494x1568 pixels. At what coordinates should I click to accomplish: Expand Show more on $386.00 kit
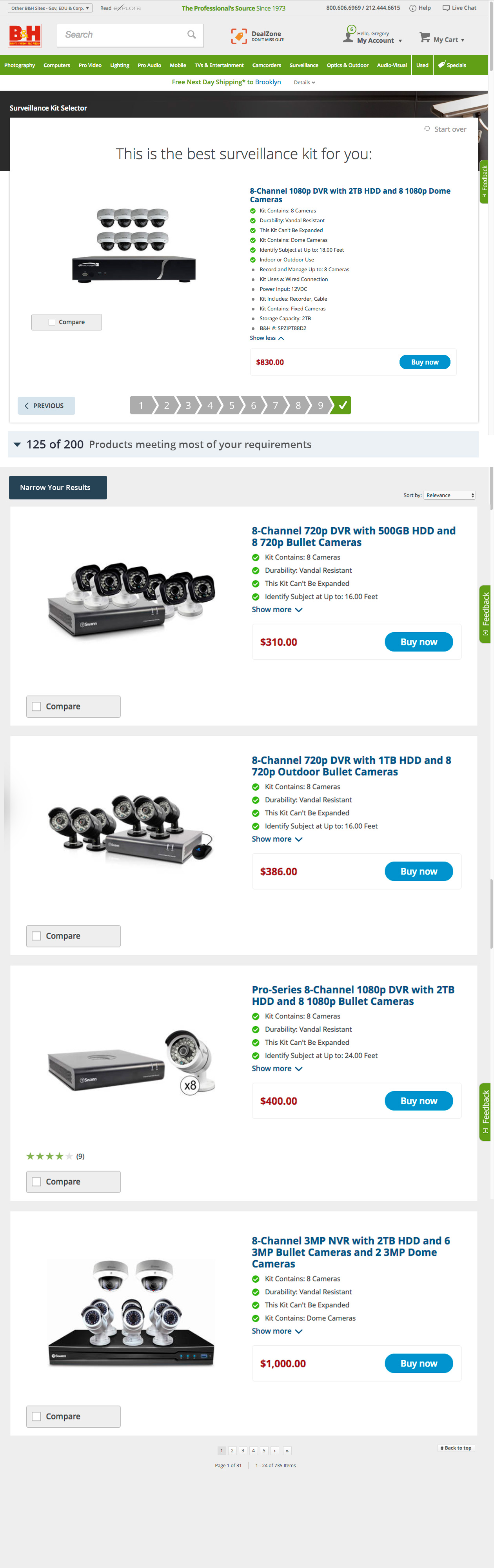click(277, 839)
